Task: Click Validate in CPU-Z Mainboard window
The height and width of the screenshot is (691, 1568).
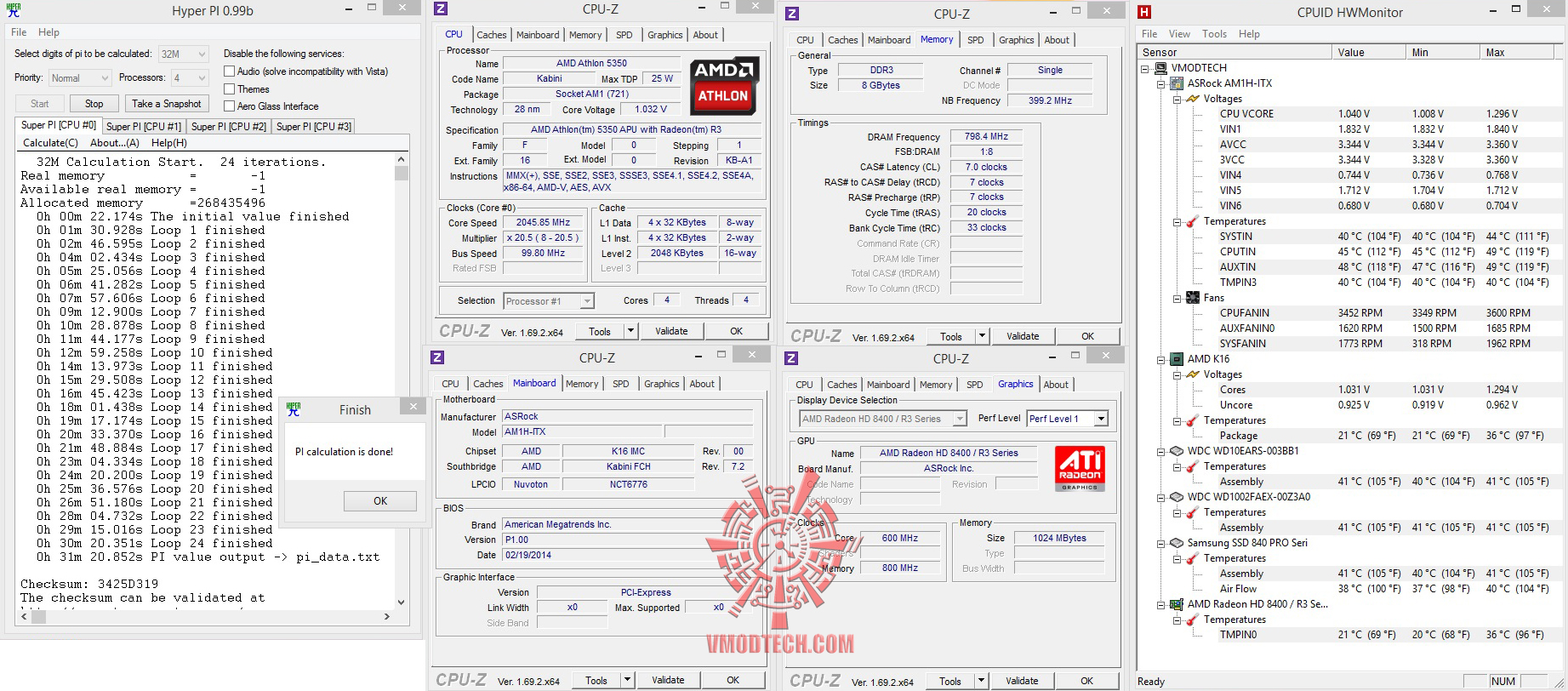Action: pyautogui.click(x=668, y=680)
